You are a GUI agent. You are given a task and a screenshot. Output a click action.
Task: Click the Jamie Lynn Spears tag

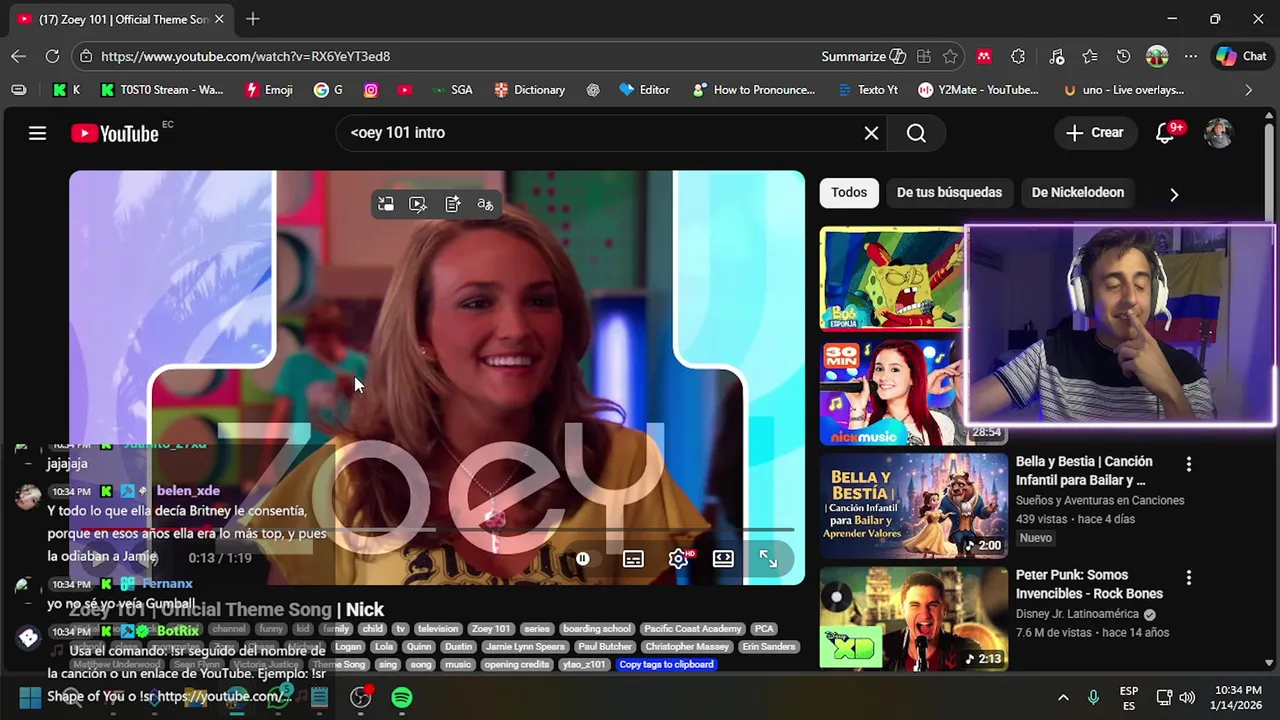click(x=524, y=647)
